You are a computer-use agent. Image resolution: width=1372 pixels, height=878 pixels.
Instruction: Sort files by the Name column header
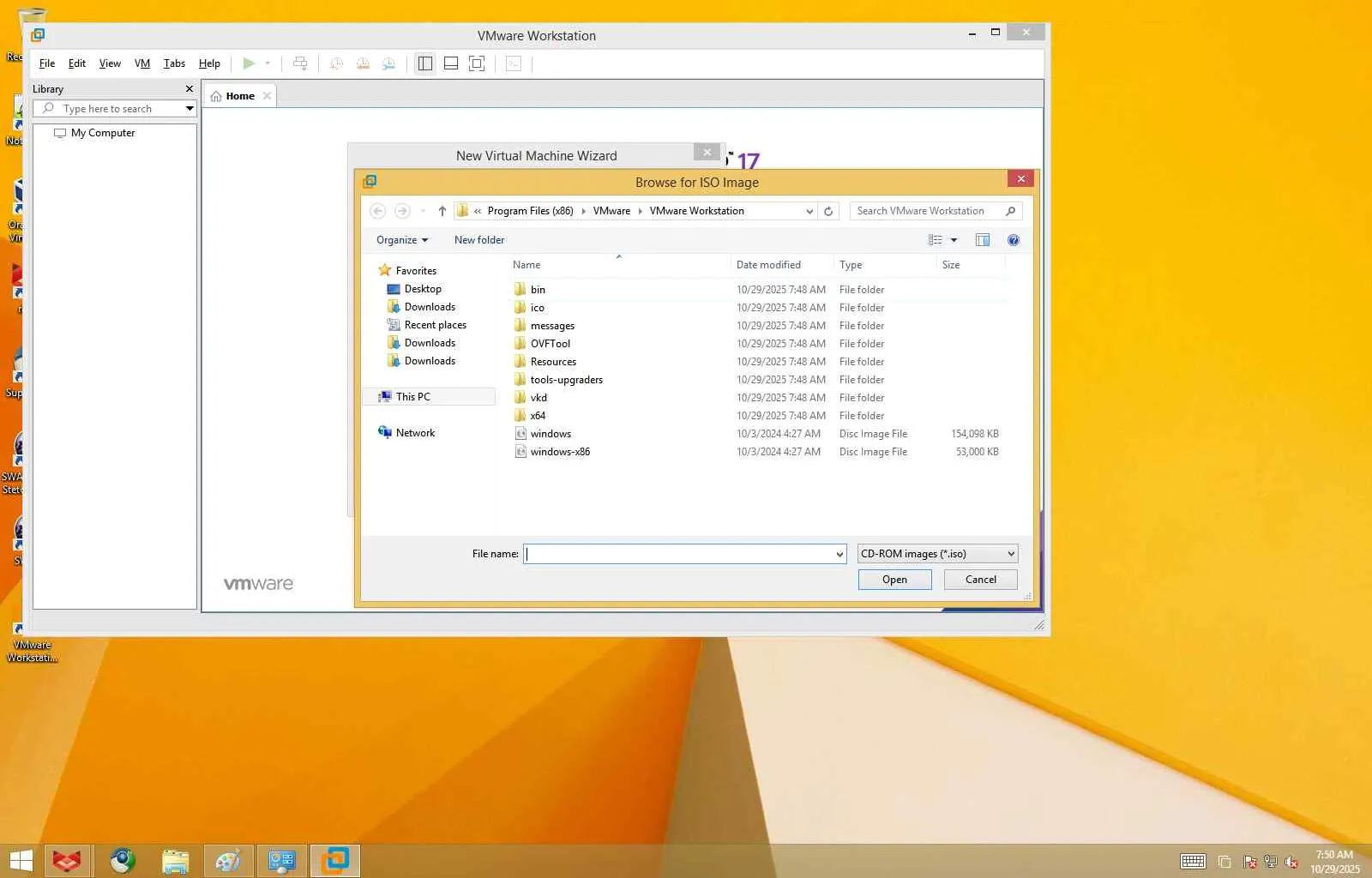(x=619, y=265)
